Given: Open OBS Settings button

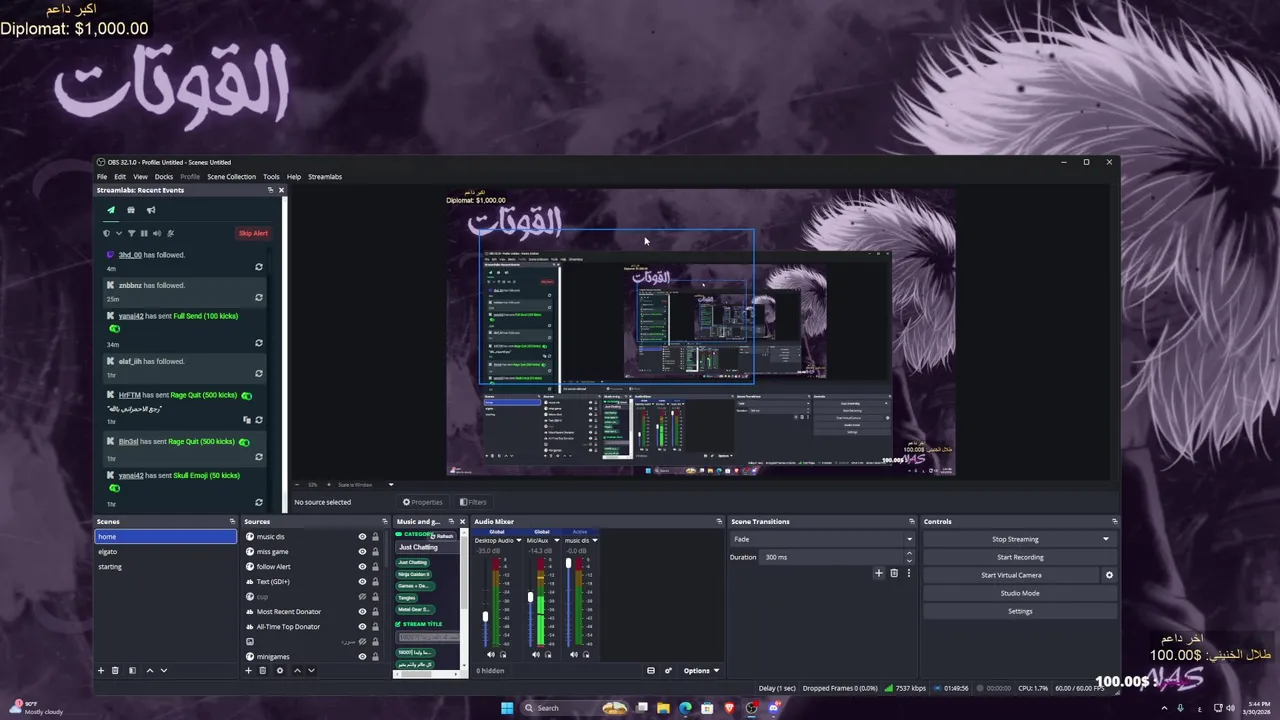Looking at the screenshot, I should coord(1020,611).
